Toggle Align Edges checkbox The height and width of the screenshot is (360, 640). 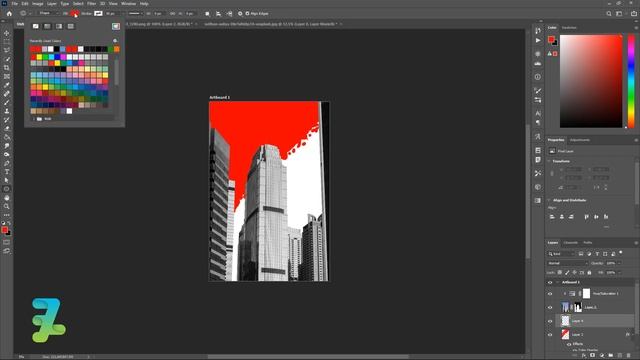coord(247,13)
